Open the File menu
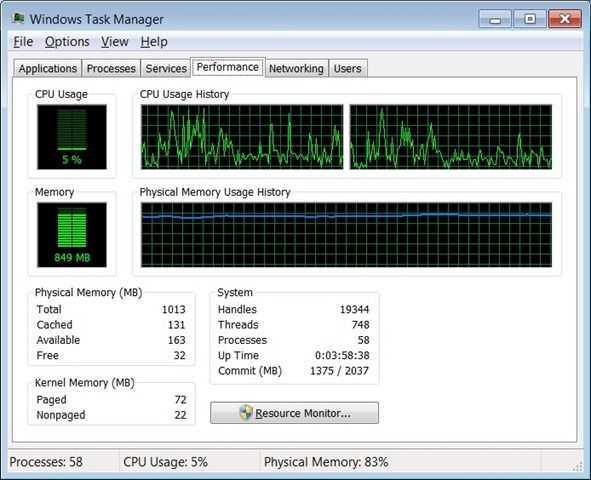 click(23, 42)
